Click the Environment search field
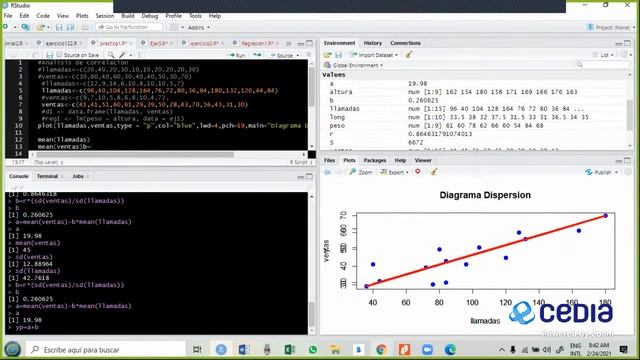Viewport: 640px width, 360px height. (x=602, y=65)
